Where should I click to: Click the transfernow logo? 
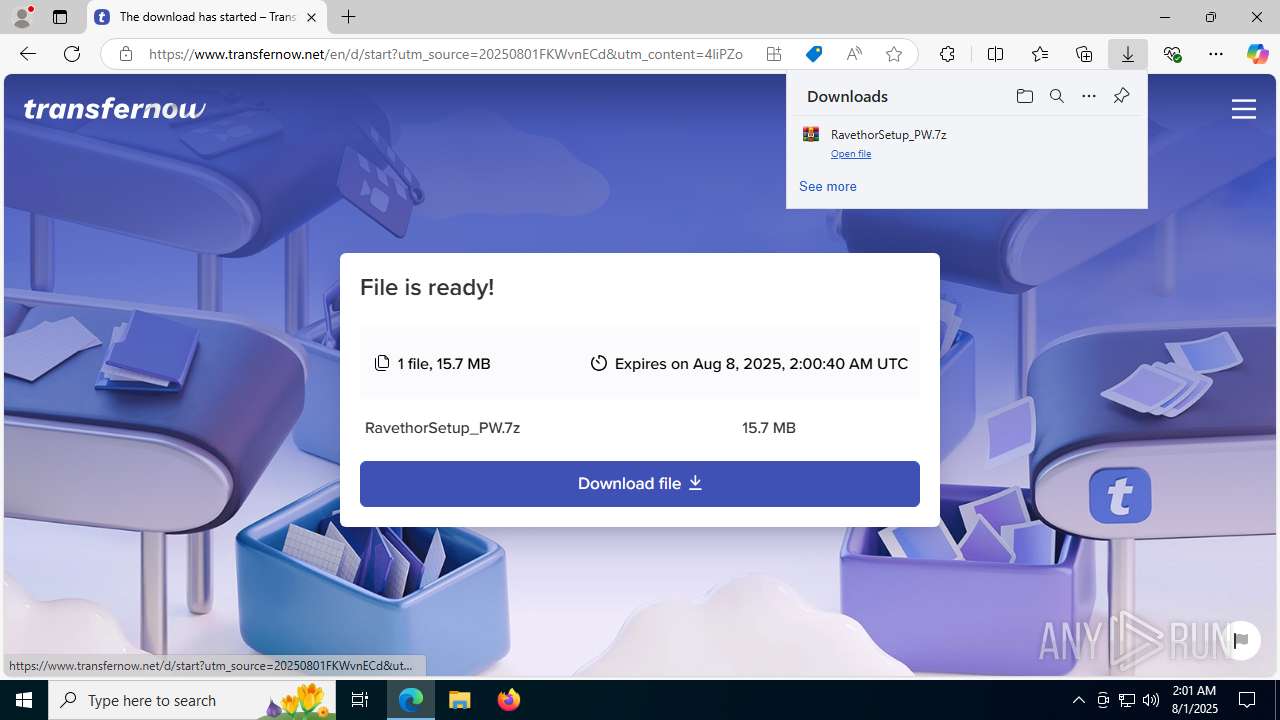tap(115, 108)
